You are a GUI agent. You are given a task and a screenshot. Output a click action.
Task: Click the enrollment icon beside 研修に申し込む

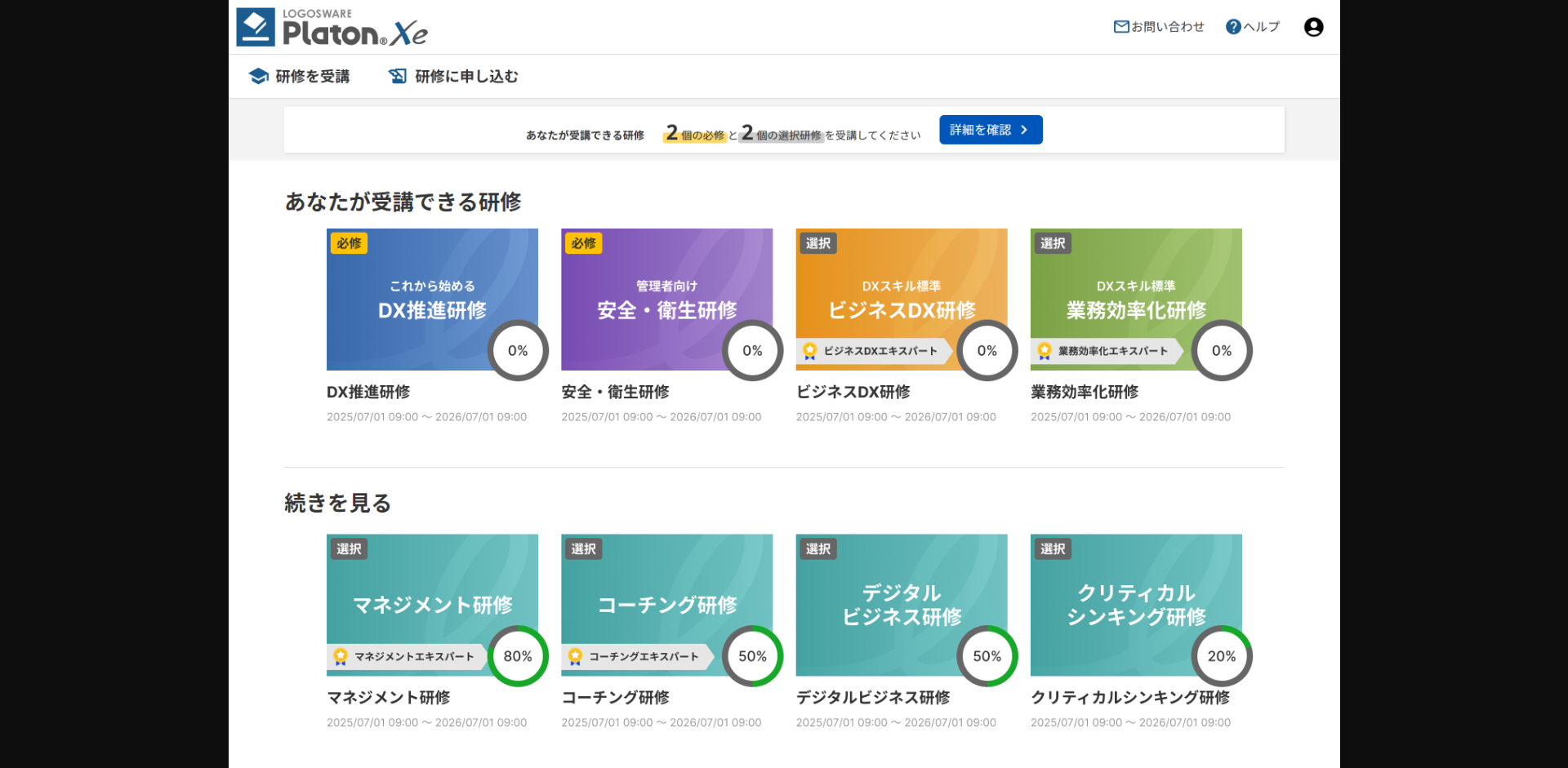(x=398, y=75)
